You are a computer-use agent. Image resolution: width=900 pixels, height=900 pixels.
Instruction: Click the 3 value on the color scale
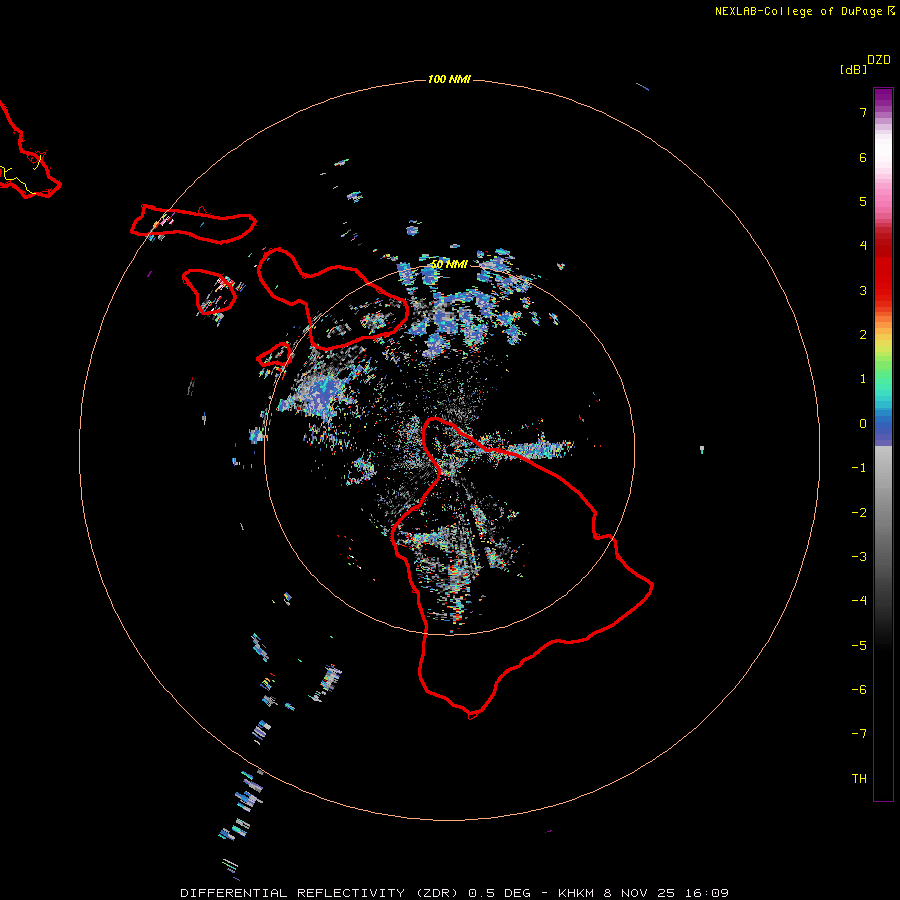pos(863,290)
